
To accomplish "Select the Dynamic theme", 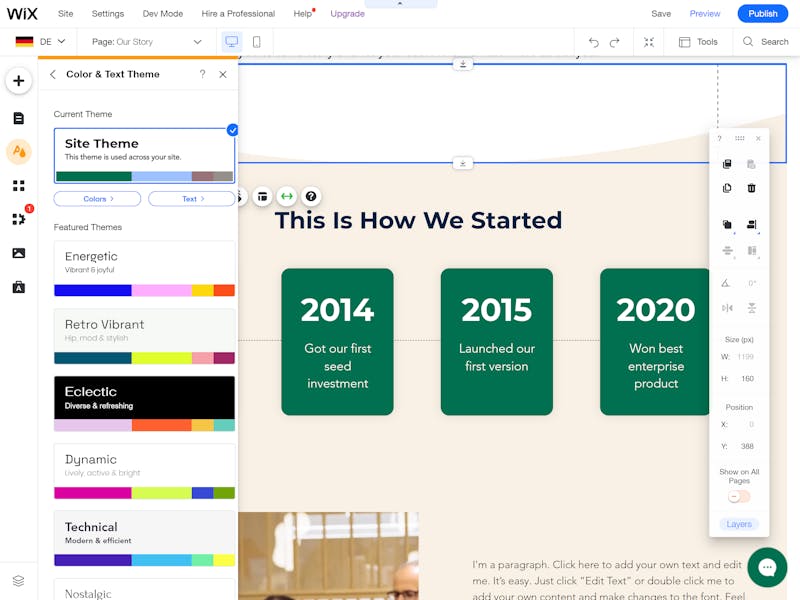I will coord(144,471).
